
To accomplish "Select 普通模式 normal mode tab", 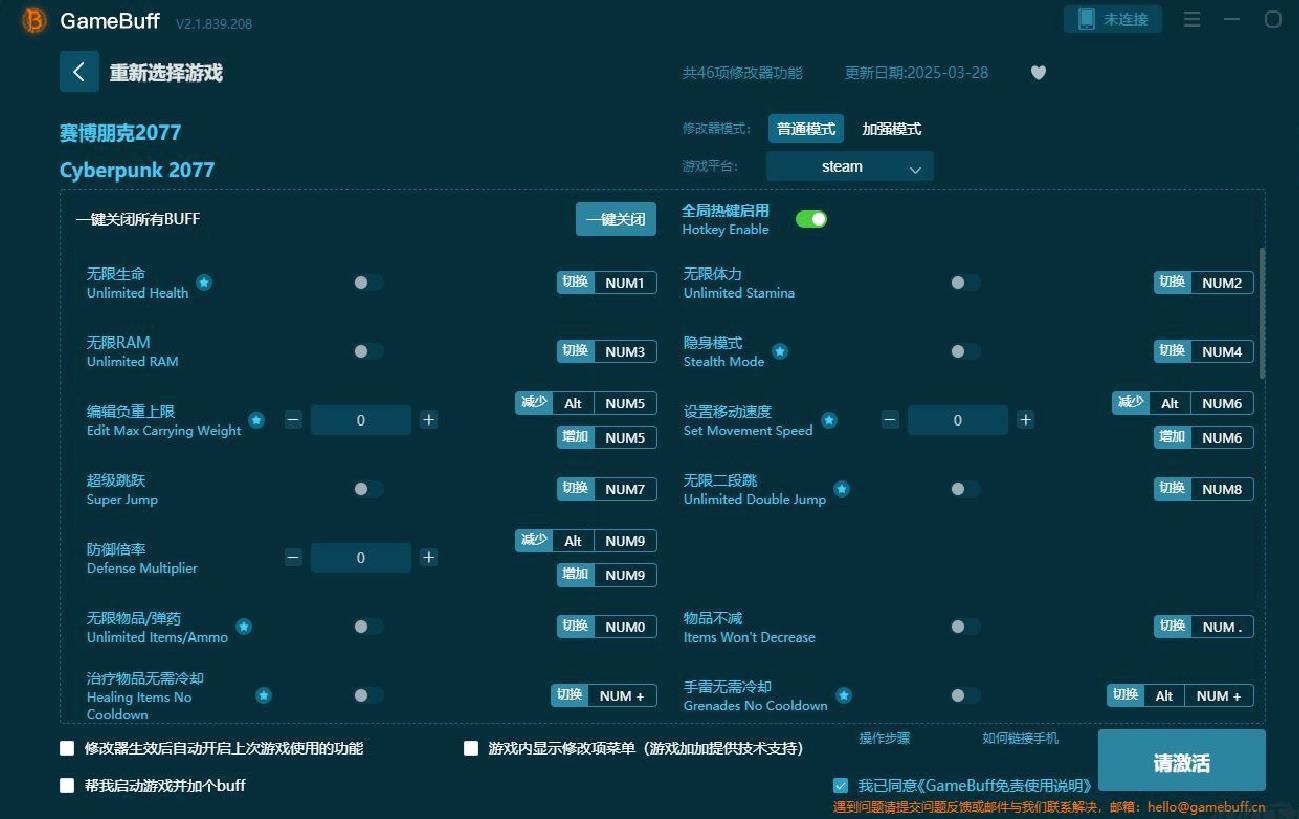I will pyautogui.click(x=806, y=129).
